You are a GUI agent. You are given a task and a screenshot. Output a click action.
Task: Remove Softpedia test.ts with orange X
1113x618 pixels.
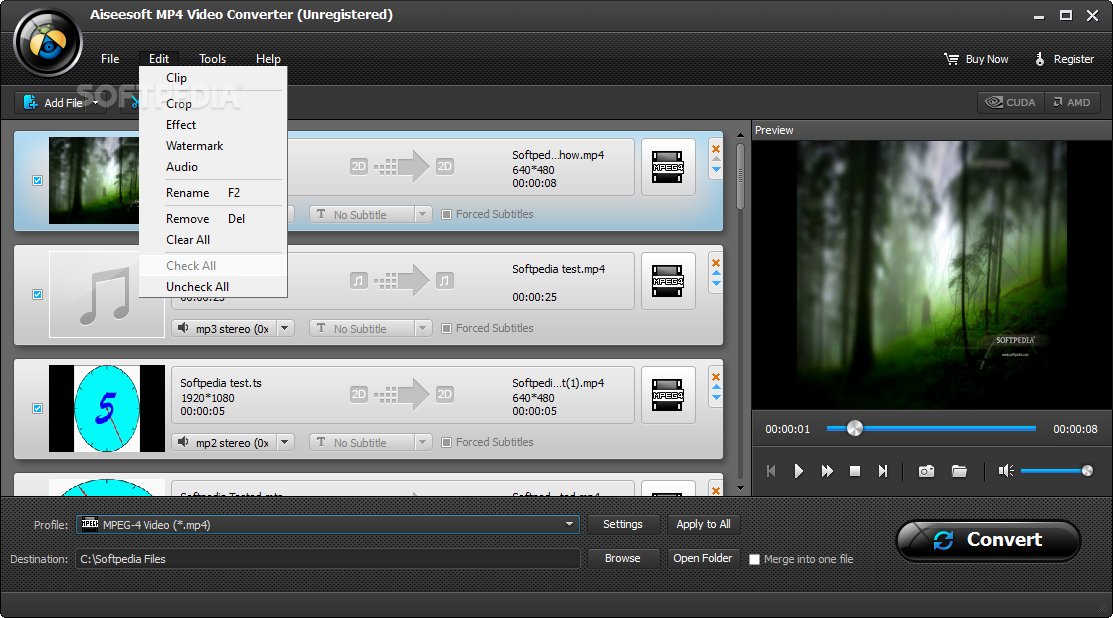pos(716,377)
